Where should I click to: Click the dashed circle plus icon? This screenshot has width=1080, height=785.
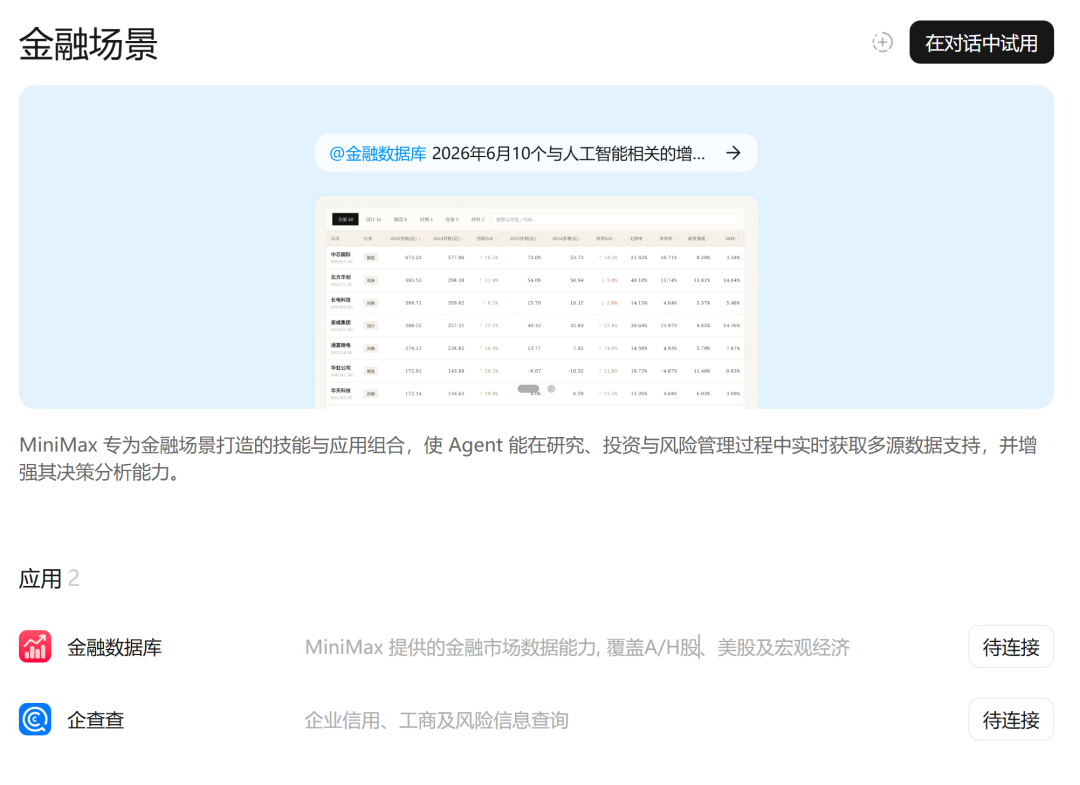tap(882, 42)
